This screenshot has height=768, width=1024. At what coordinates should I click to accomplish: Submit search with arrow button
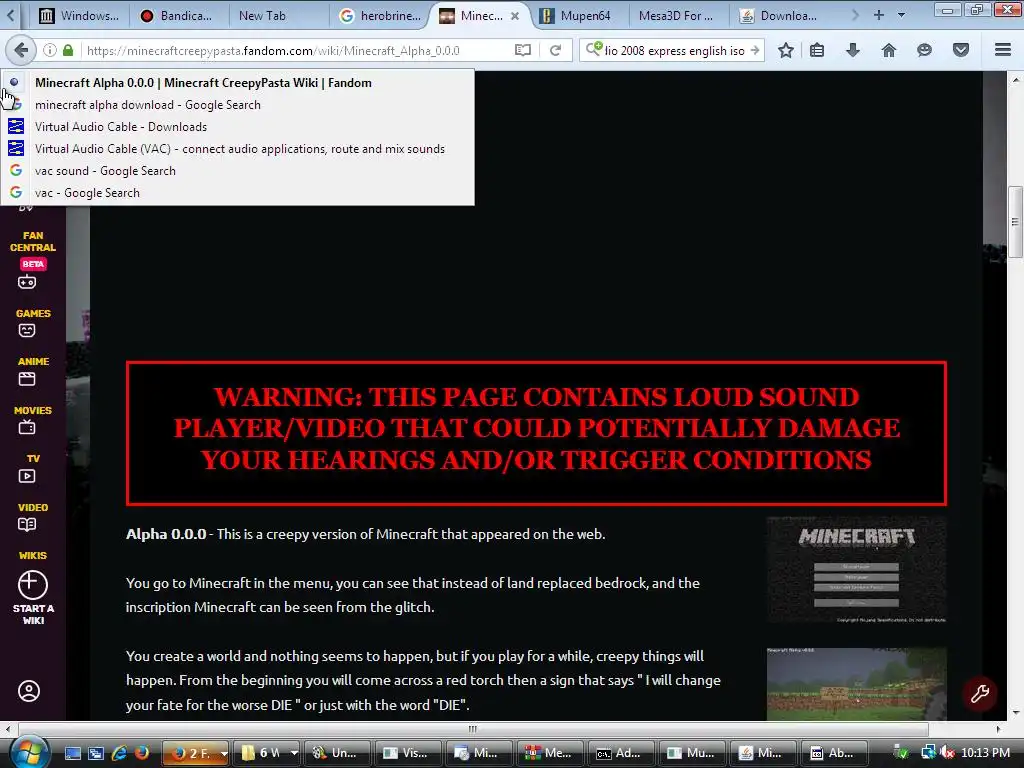[x=755, y=50]
